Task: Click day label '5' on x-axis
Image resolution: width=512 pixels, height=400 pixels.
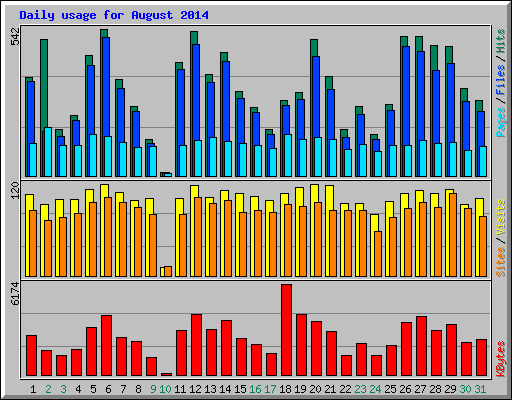Action: tap(93, 389)
